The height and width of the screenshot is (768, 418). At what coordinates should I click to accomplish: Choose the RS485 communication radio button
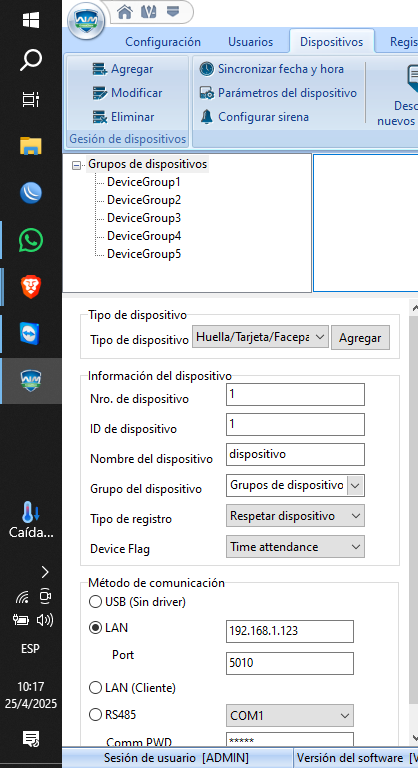click(95, 715)
